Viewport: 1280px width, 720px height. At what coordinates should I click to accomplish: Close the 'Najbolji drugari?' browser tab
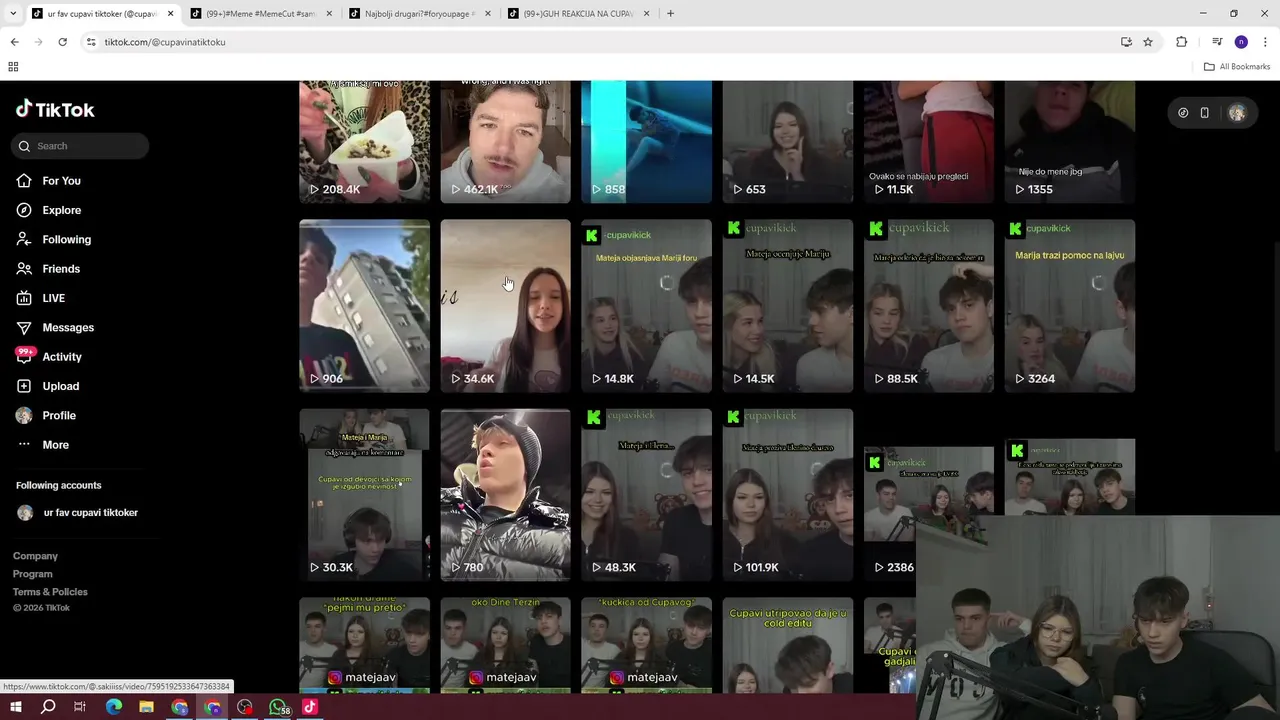coord(487,14)
